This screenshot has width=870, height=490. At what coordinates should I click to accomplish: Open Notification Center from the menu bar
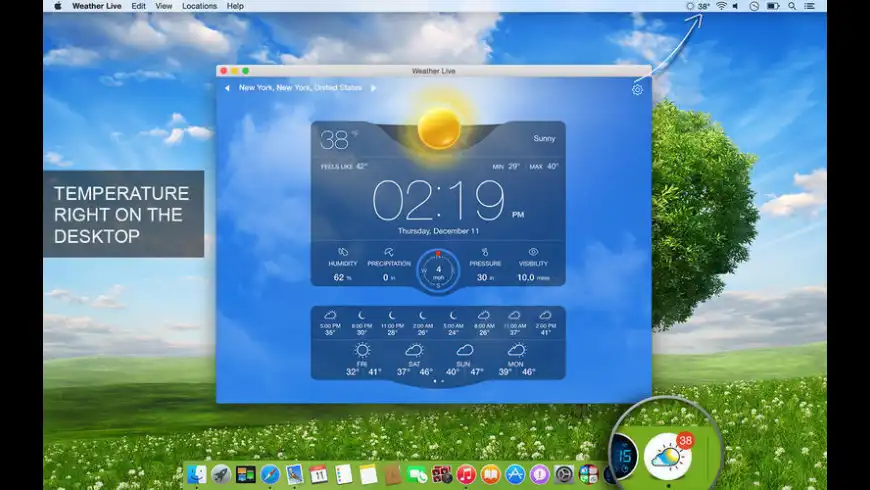[x=810, y=6]
